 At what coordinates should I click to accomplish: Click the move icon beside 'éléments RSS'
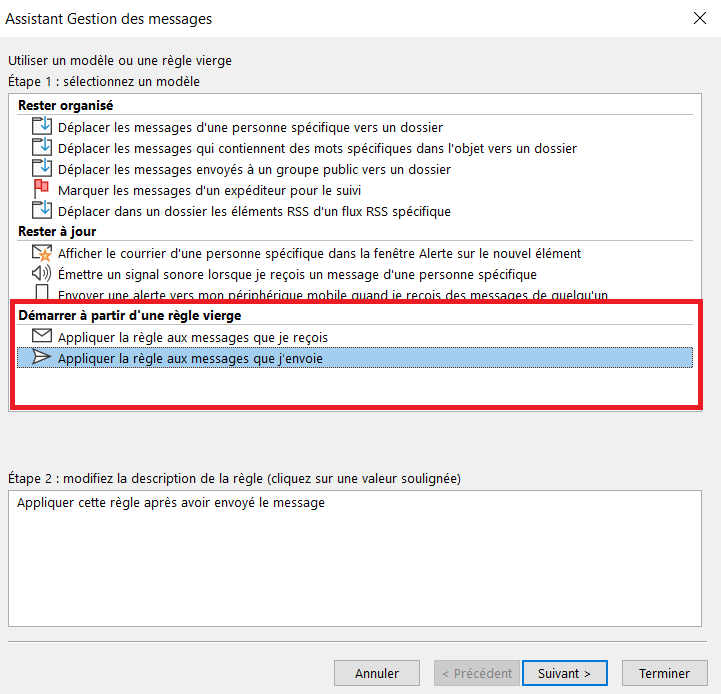(x=41, y=211)
